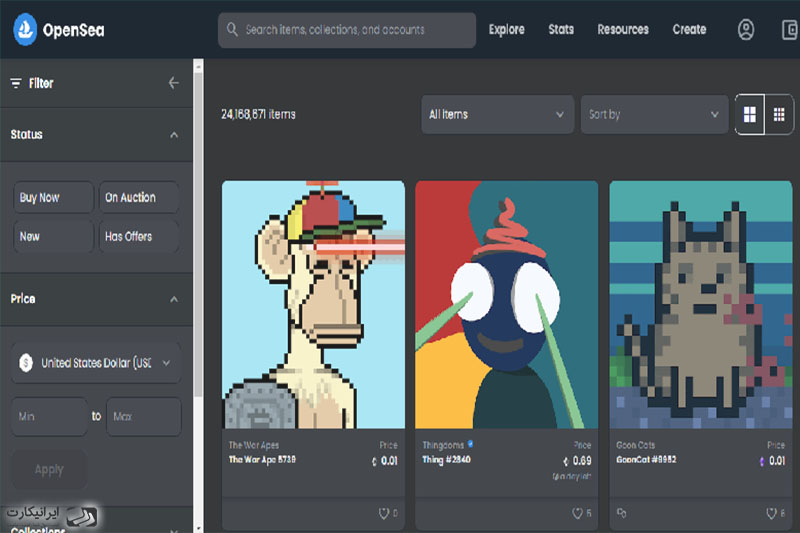Open The War Apes collection link
Screen dimensions: 800x533
pyautogui.click(x=254, y=445)
